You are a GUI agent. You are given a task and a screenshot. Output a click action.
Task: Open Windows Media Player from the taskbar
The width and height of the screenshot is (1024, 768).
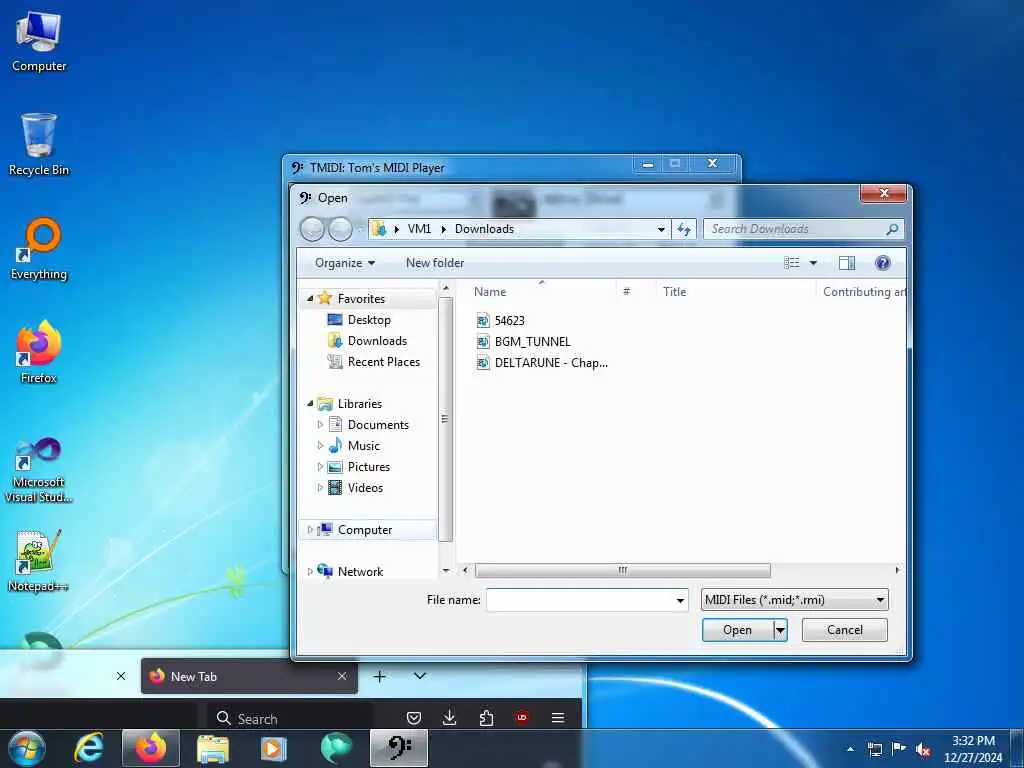[x=274, y=748]
